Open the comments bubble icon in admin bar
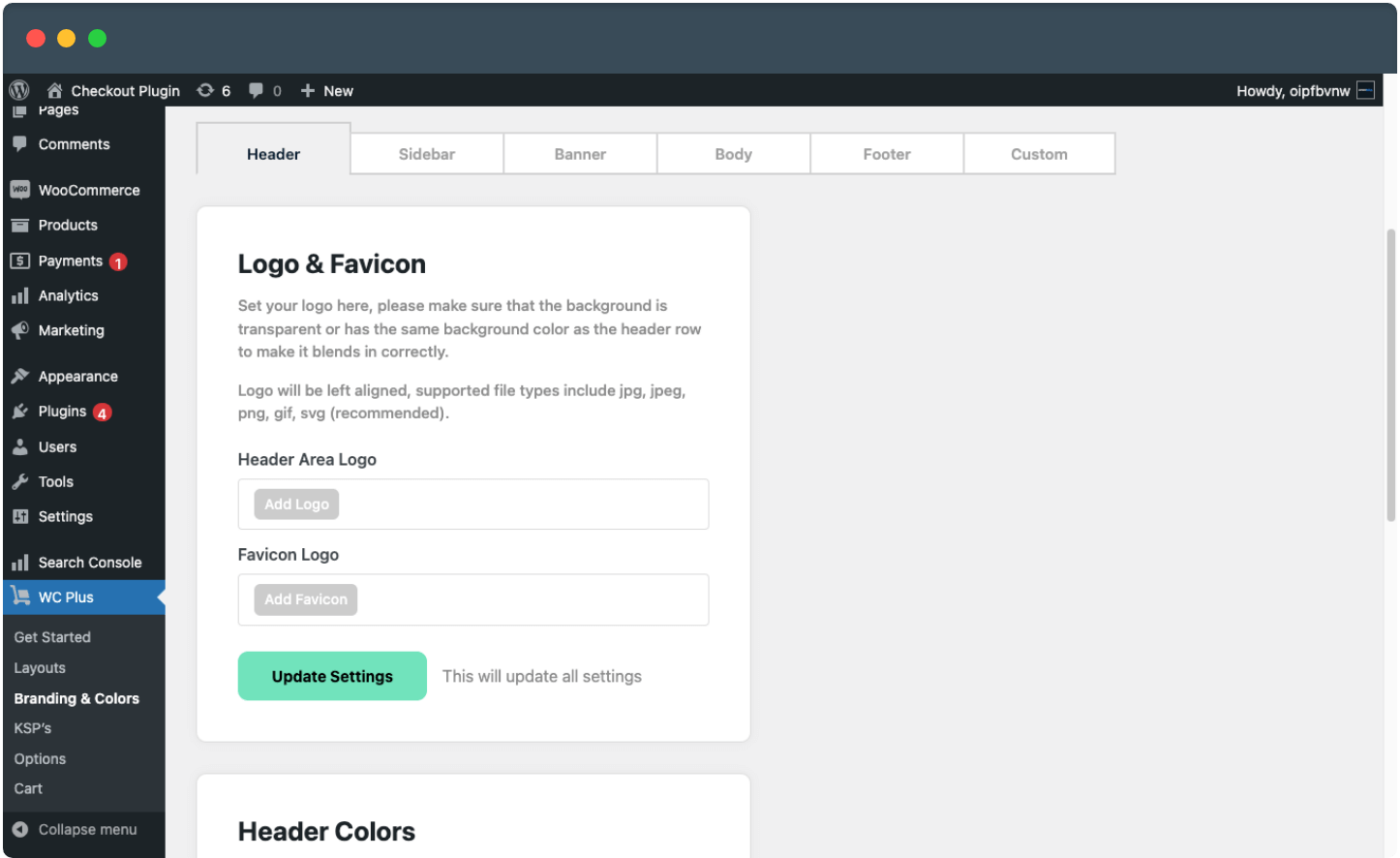The width and height of the screenshot is (1400, 858). [x=256, y=90]
